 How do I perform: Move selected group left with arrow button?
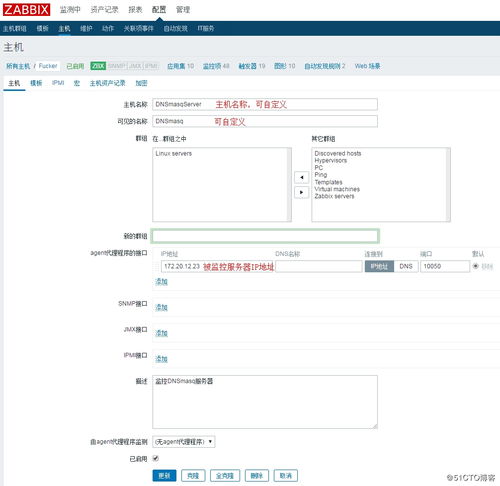[x=301, y=177]
